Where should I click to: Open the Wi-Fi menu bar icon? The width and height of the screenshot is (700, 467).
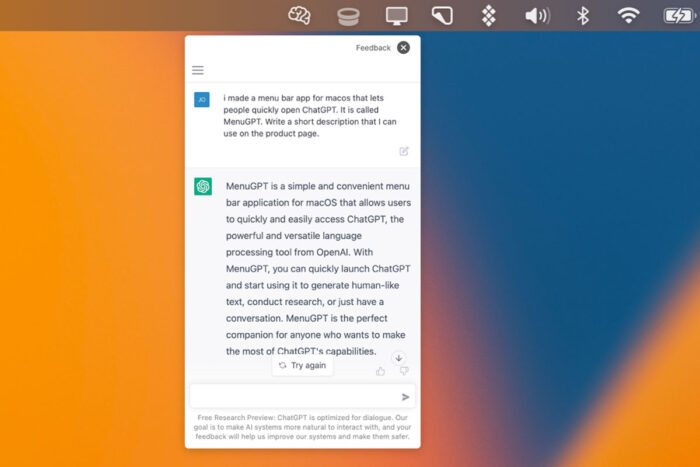coord(628,16)
